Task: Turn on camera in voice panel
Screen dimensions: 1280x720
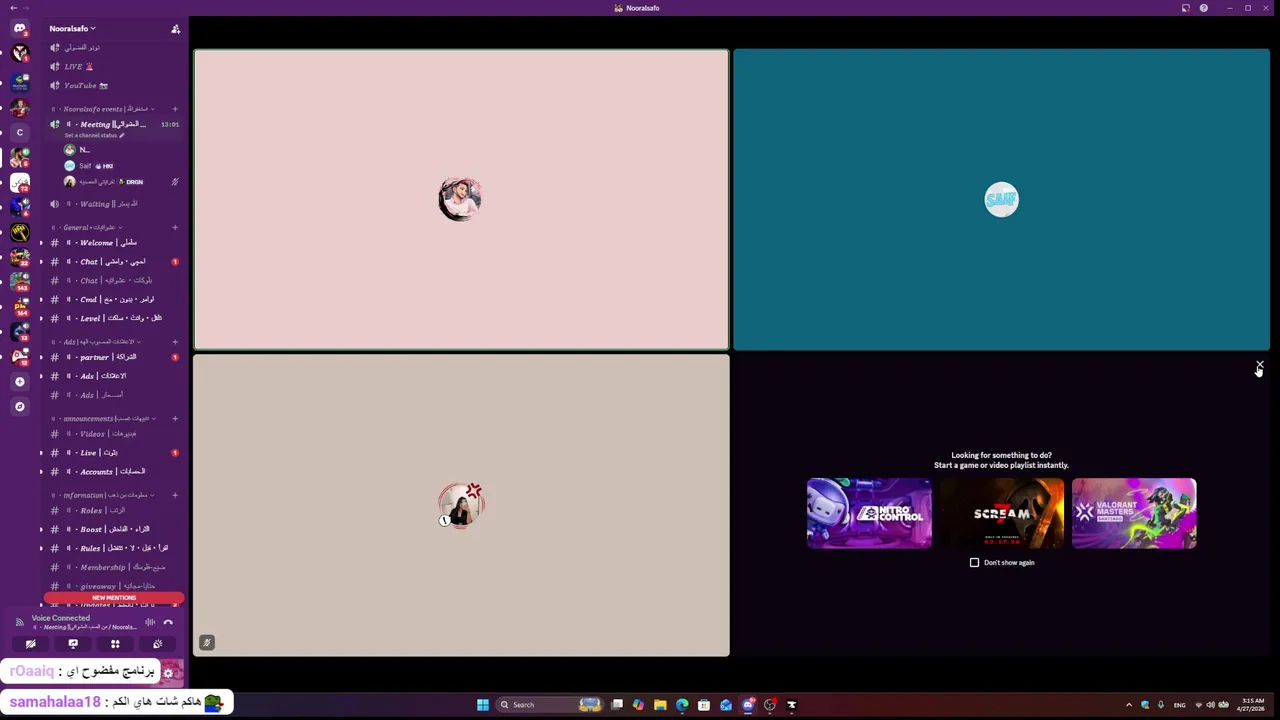Action: click(30, 644)
